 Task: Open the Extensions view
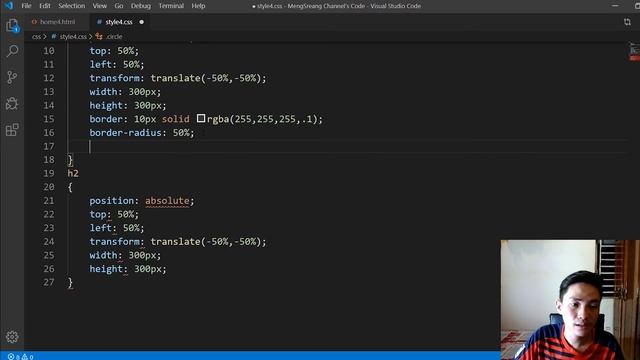pyautogui.click(x=12, y=130)
